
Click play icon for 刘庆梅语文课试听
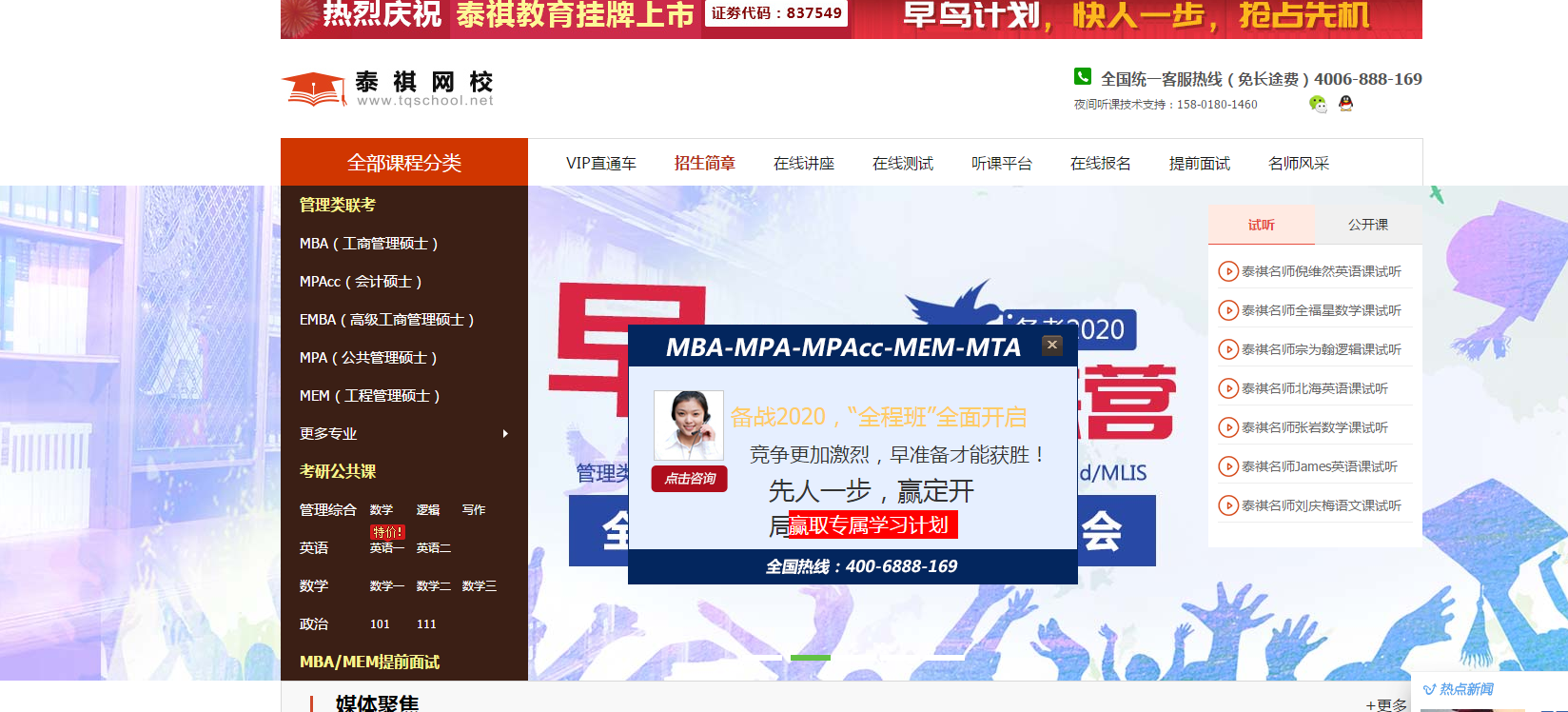coord(1228,505)
